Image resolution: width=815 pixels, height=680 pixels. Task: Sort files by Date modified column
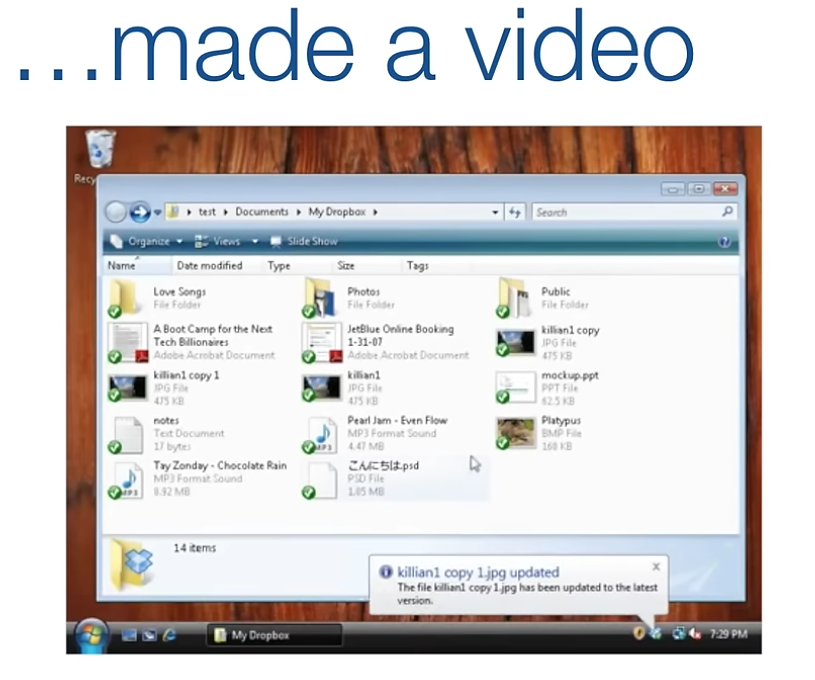click(209, 266)
